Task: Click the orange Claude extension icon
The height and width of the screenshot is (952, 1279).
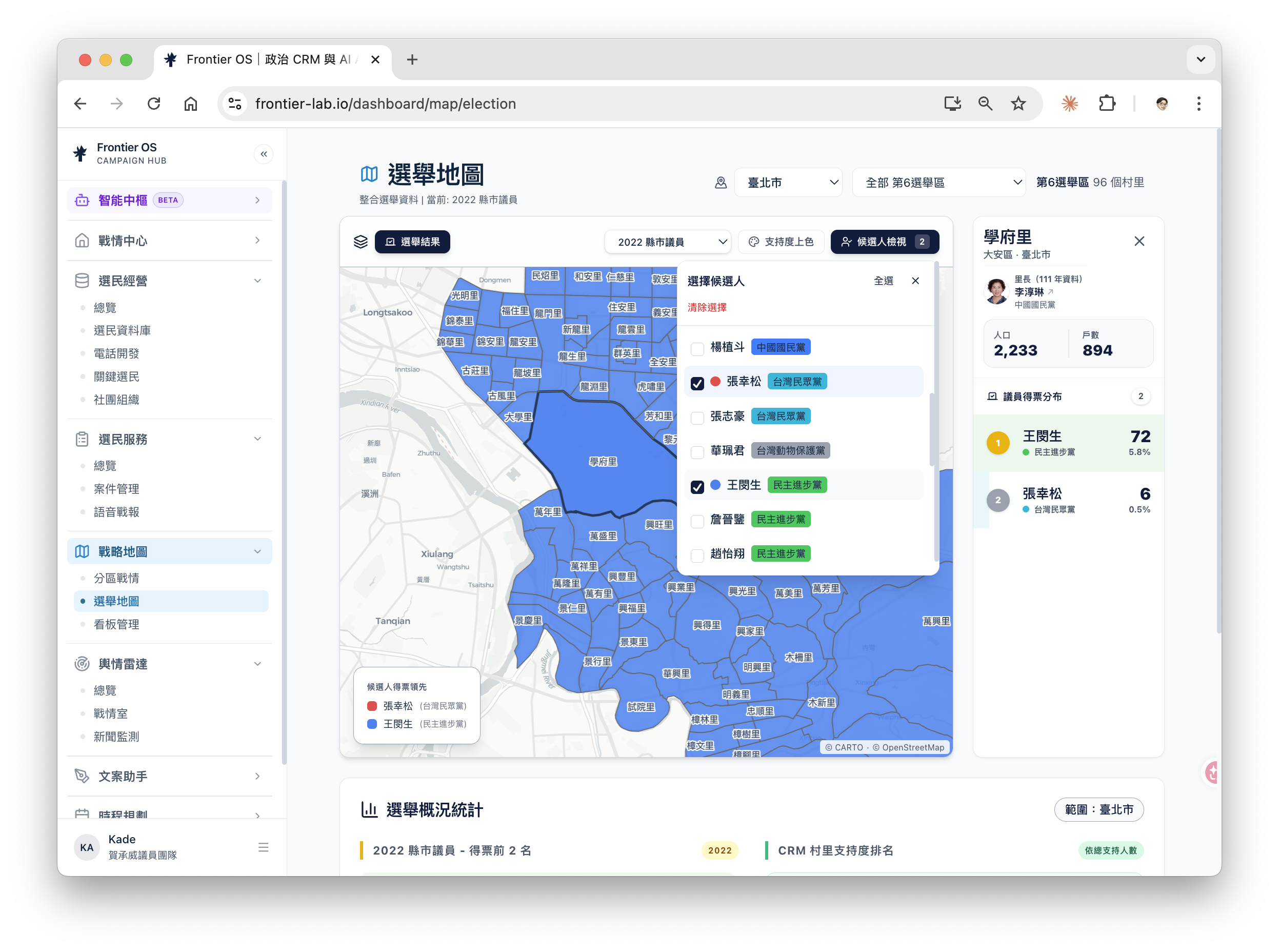Action: 1069,104
